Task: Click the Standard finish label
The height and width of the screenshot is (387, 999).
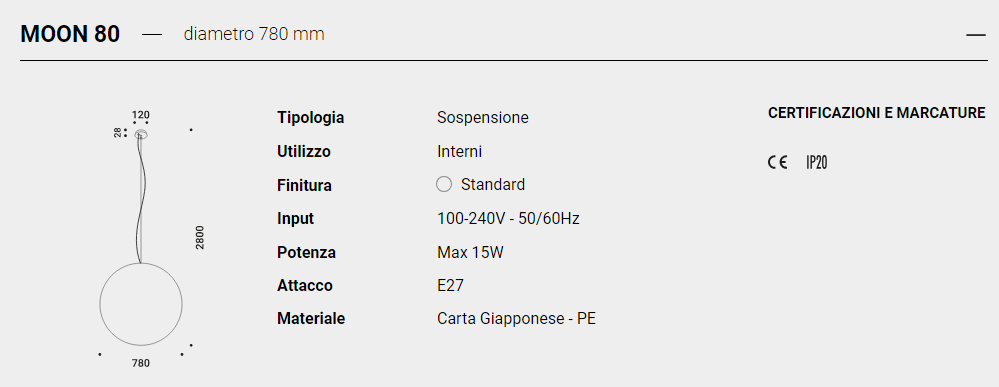Action: click(x=493, y=185)
